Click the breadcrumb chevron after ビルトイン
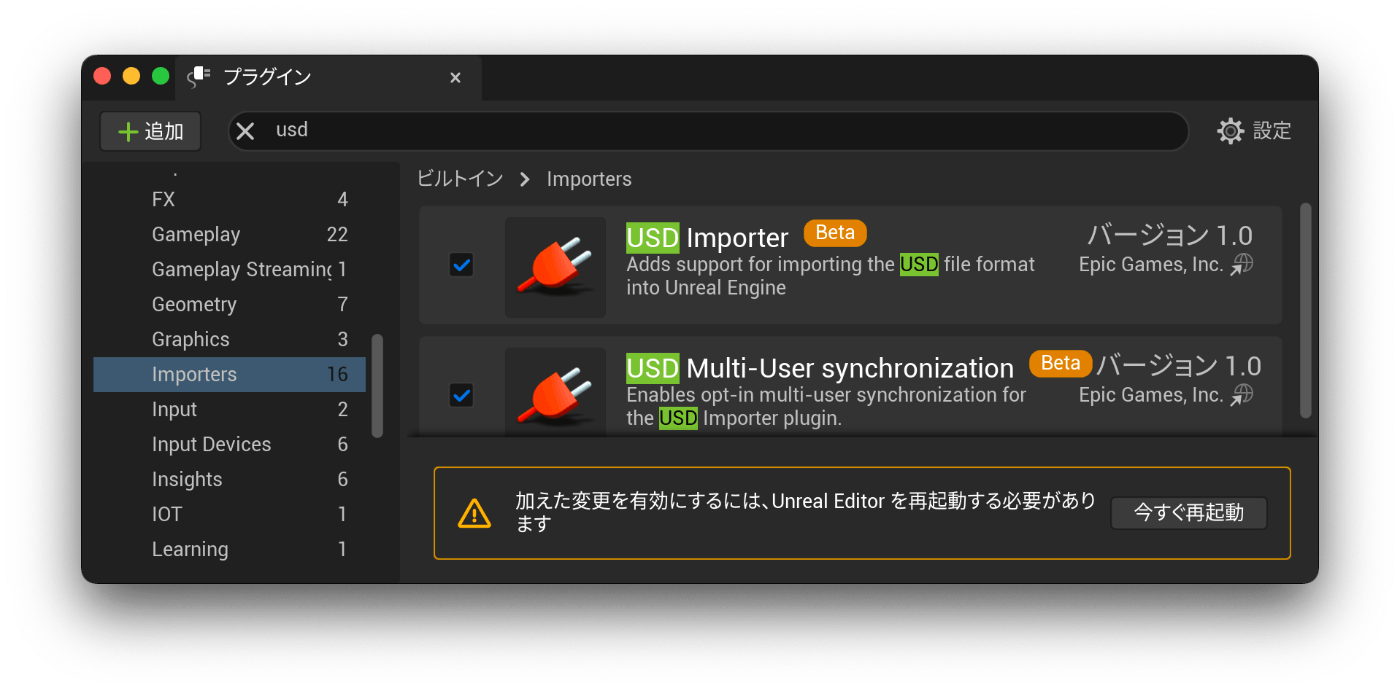 (x=525, y=179)
